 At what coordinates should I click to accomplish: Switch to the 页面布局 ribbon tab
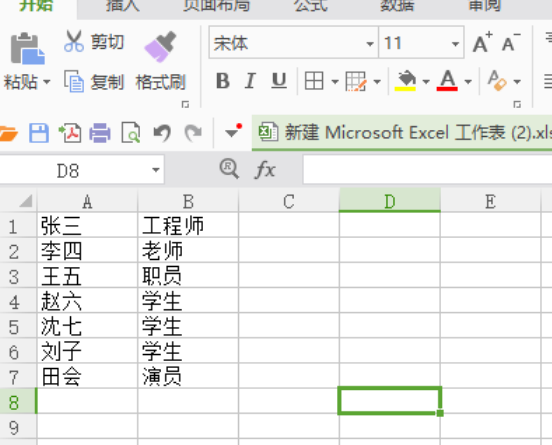[217, 6]
